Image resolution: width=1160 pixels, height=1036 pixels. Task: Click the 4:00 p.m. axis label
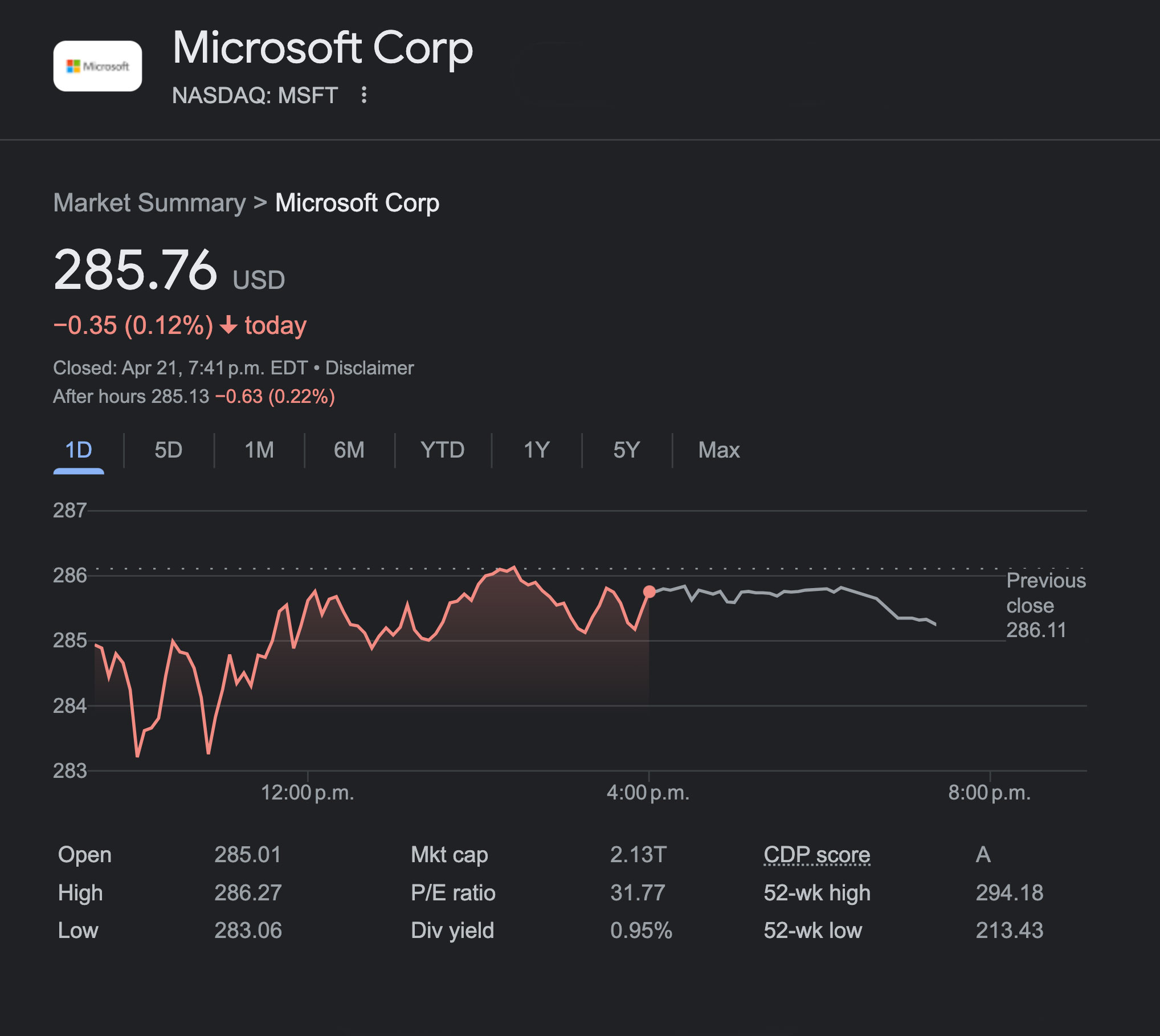coord(648,793)
